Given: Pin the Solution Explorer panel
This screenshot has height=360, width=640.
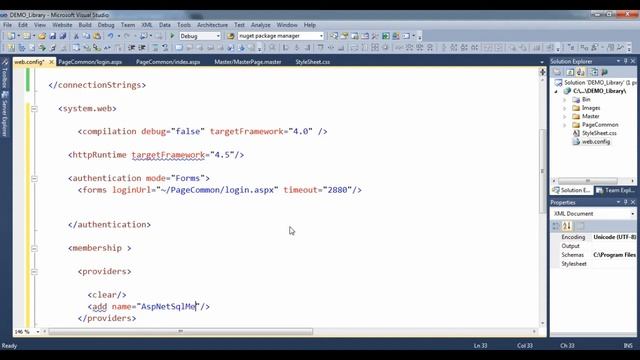Looking at the screenshot, I should click(626, 61).
